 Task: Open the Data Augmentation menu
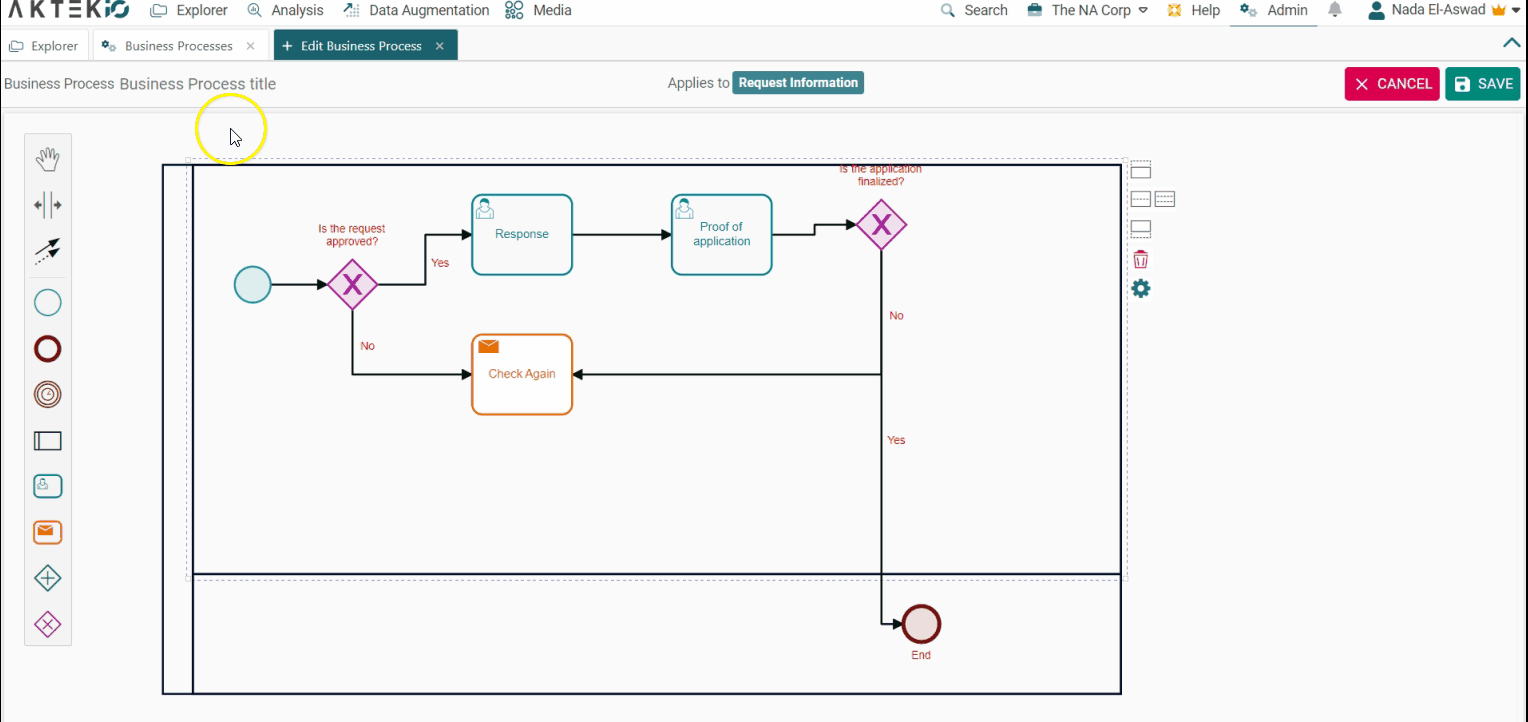(417, 10)
